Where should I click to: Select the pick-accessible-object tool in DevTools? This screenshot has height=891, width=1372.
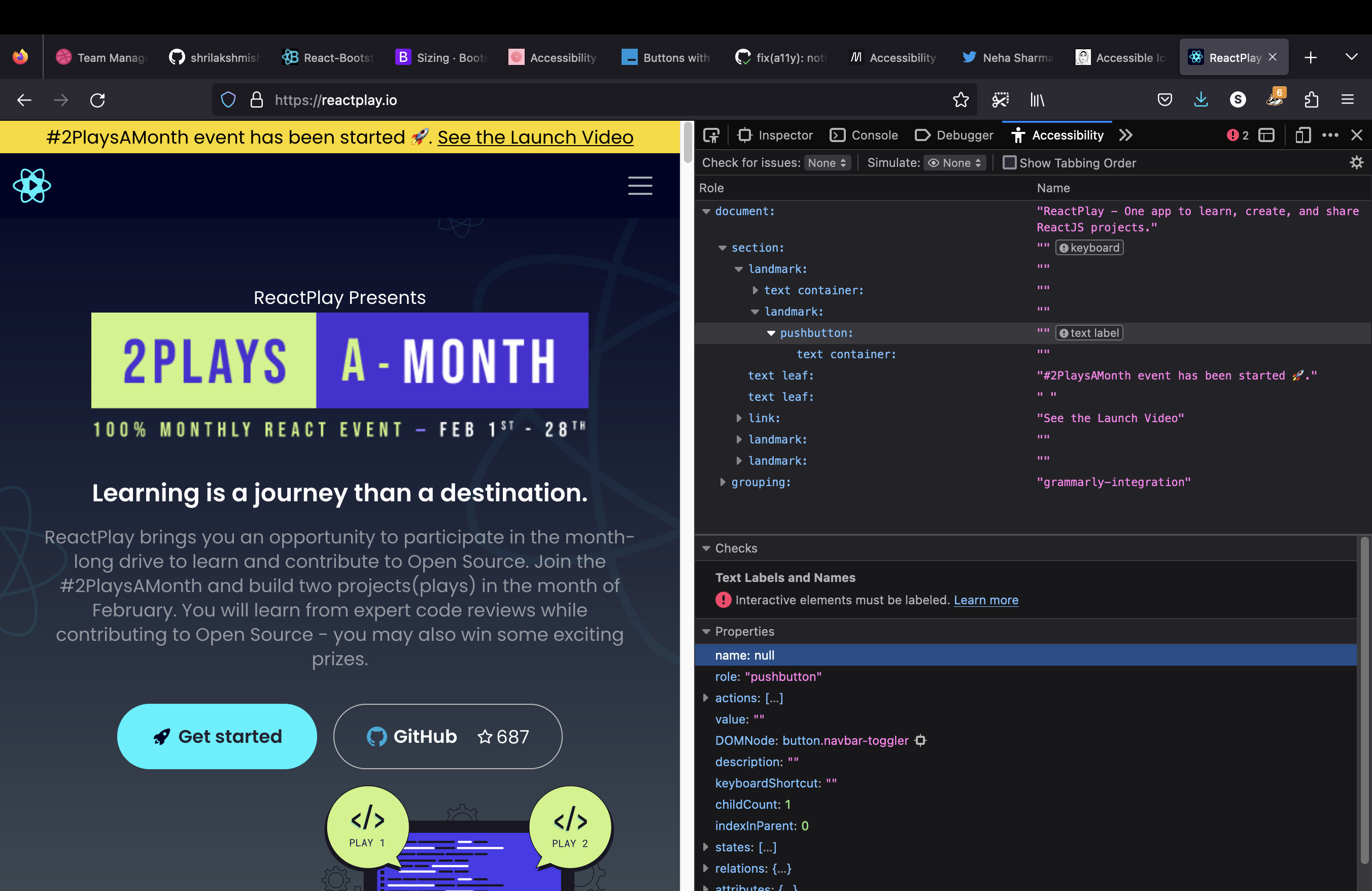click(x=711, y=135)
